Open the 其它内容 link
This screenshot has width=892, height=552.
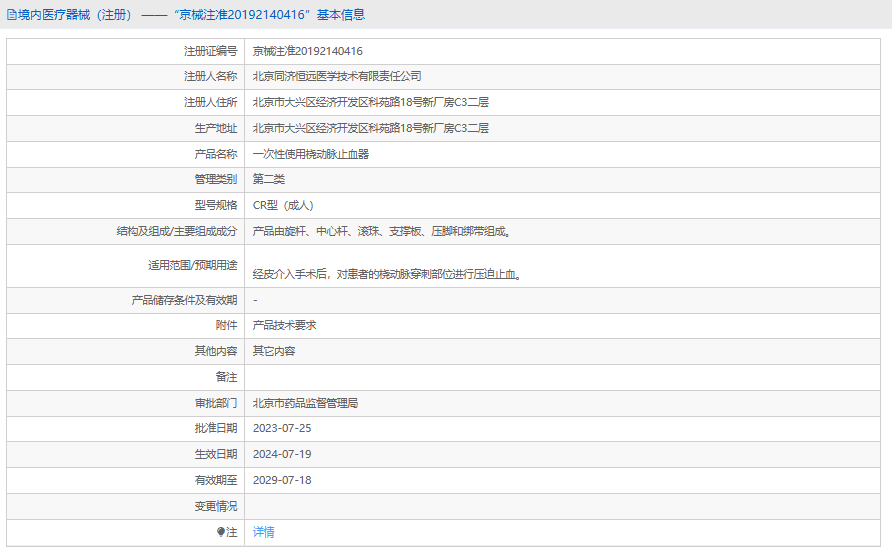tap(274, 351)
